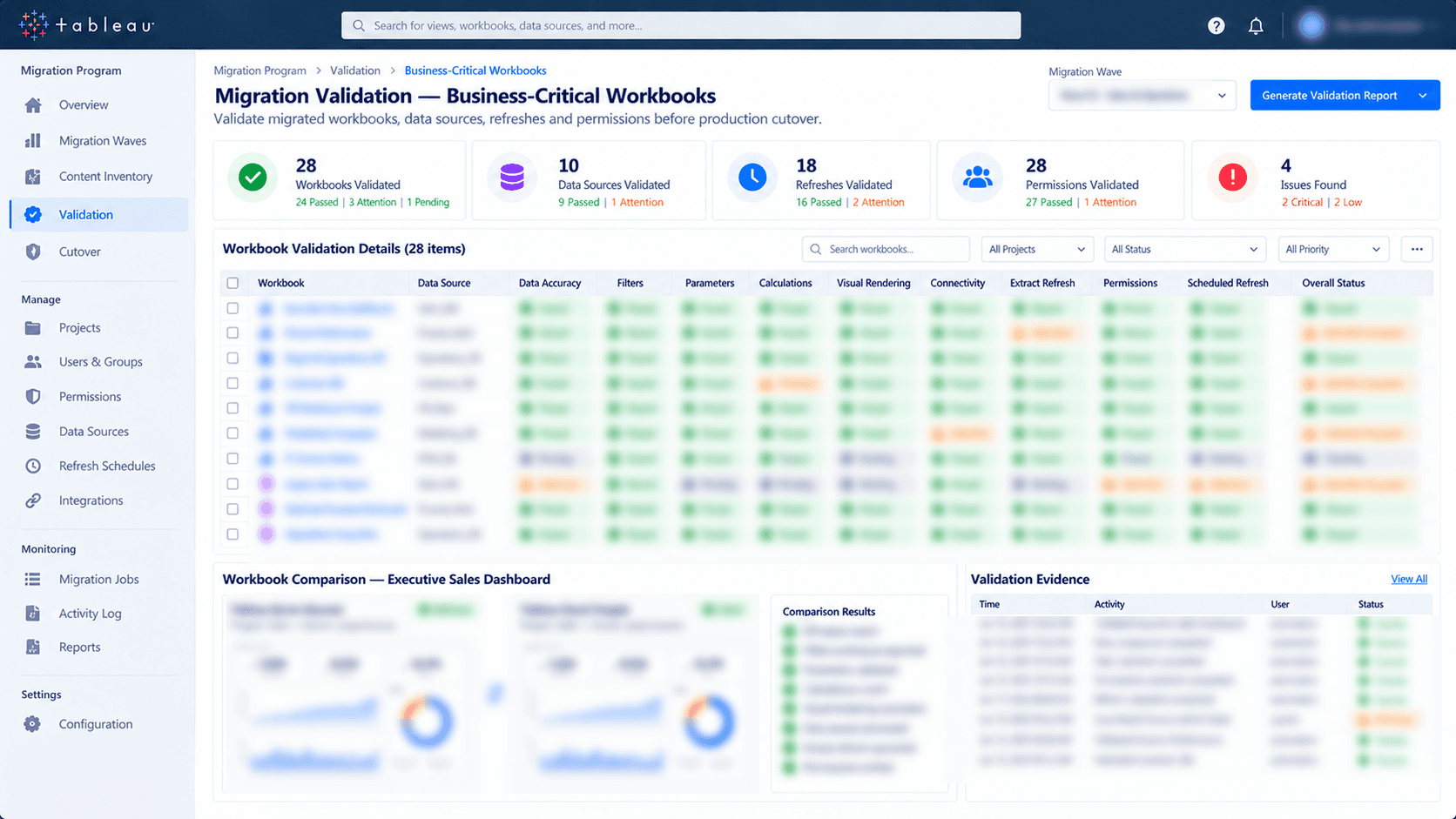Click the Migration Jobs list icon

tap(33, 580)
